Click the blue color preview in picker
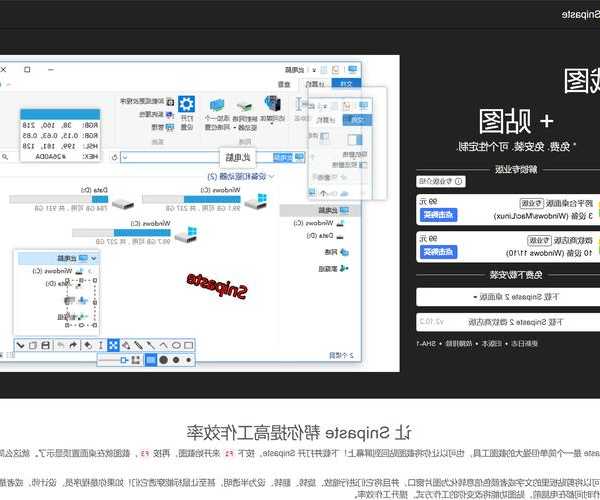This screenshot has width=600, height=500. [60, 114]
